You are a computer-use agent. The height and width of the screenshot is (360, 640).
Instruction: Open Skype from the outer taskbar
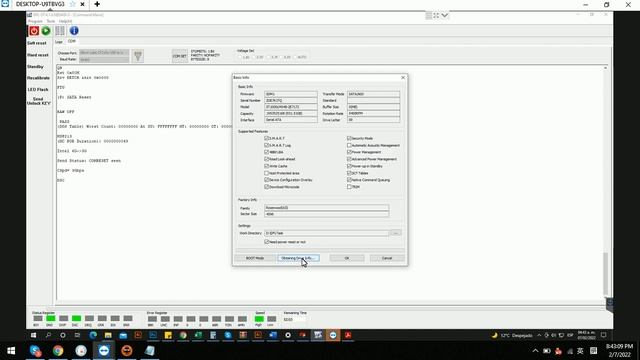point(35,351)
